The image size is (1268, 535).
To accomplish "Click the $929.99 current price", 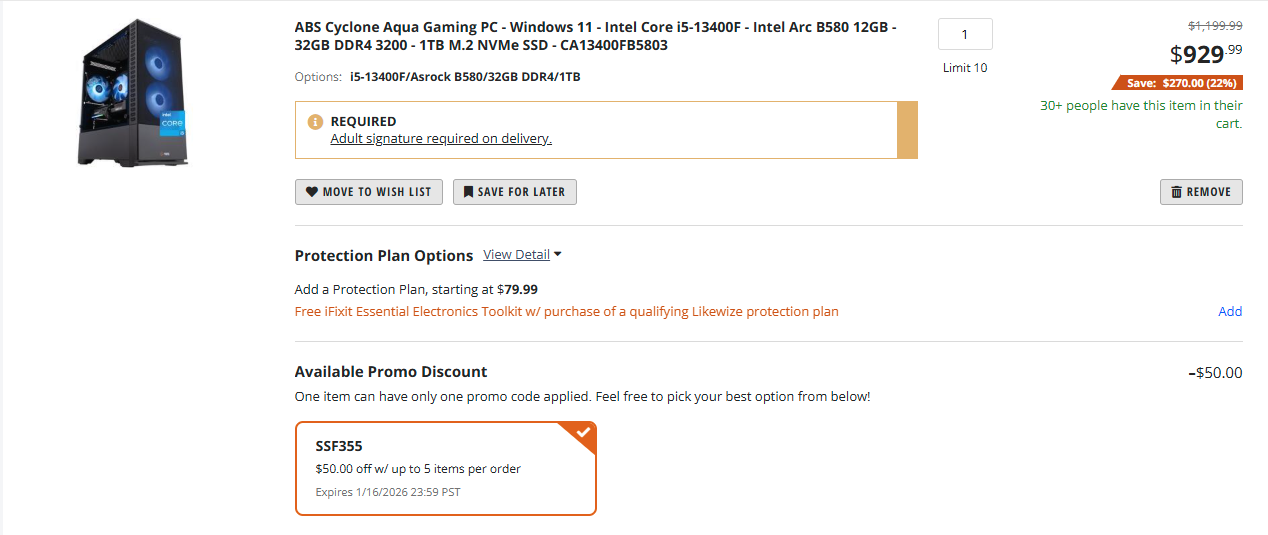I will (x=1206, y=53).
